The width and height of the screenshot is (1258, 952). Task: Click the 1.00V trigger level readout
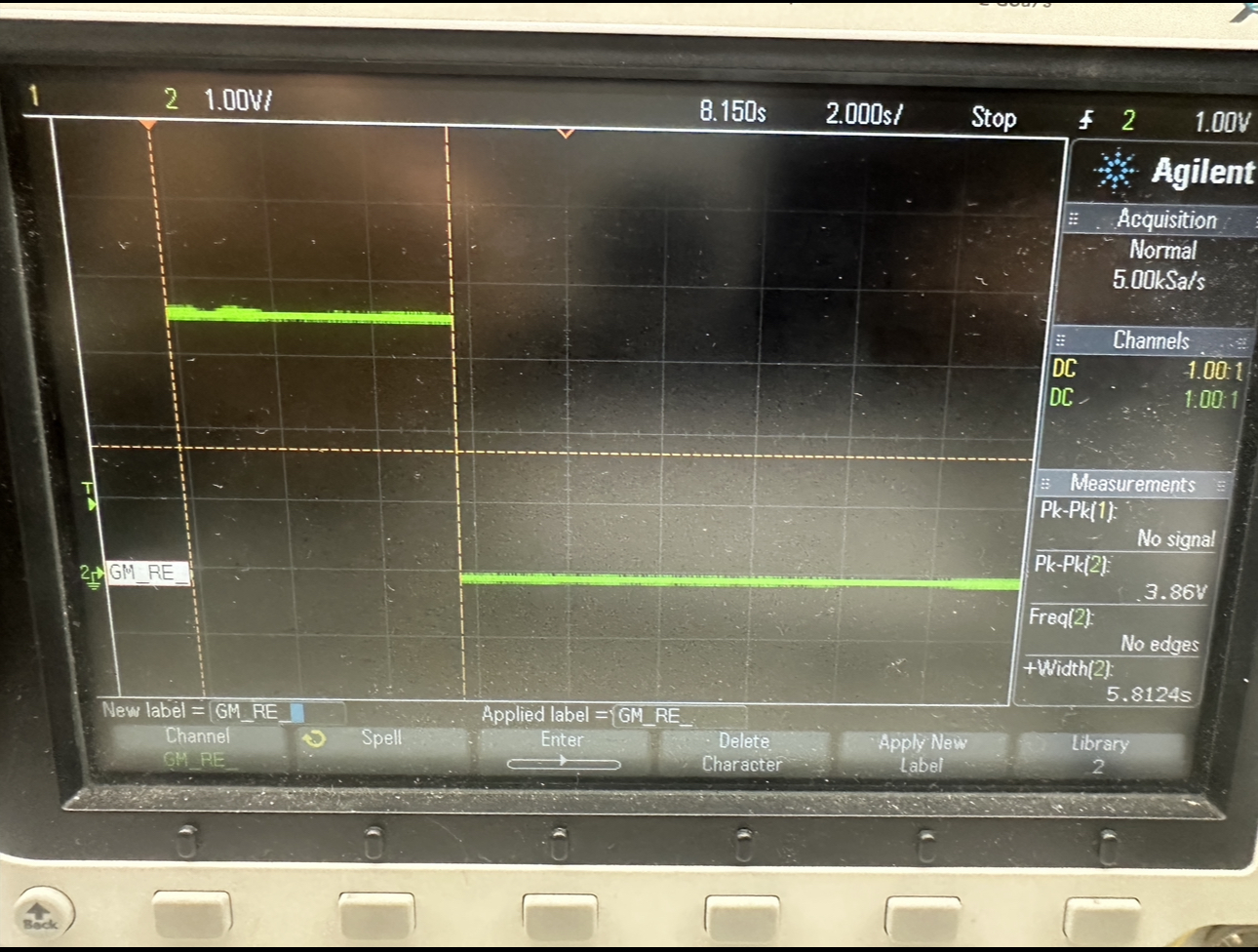coord(1222,122)
